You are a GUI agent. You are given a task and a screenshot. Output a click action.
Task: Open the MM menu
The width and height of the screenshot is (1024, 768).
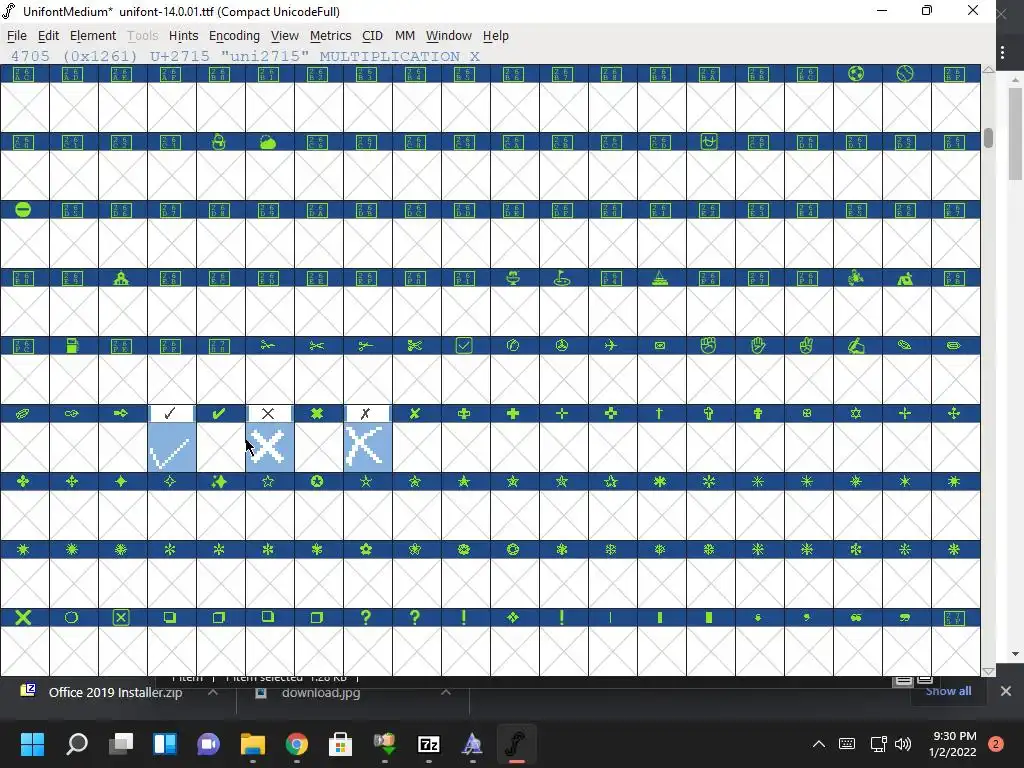405,35
